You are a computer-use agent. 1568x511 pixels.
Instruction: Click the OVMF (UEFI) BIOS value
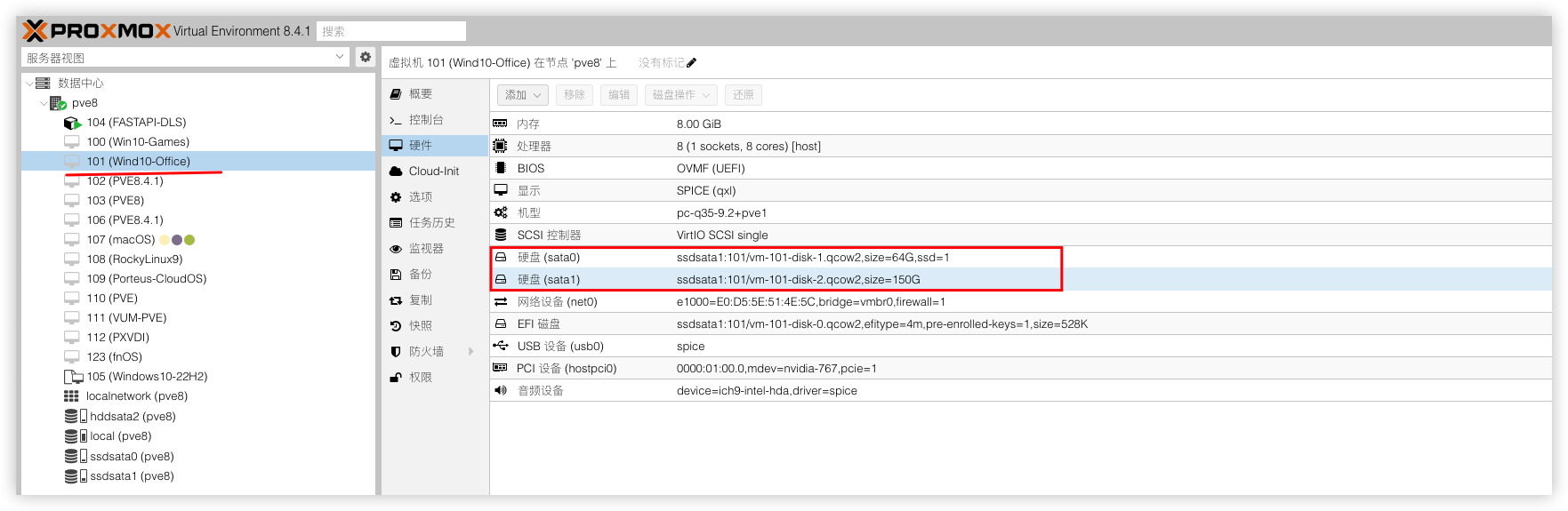coord(711,169)
